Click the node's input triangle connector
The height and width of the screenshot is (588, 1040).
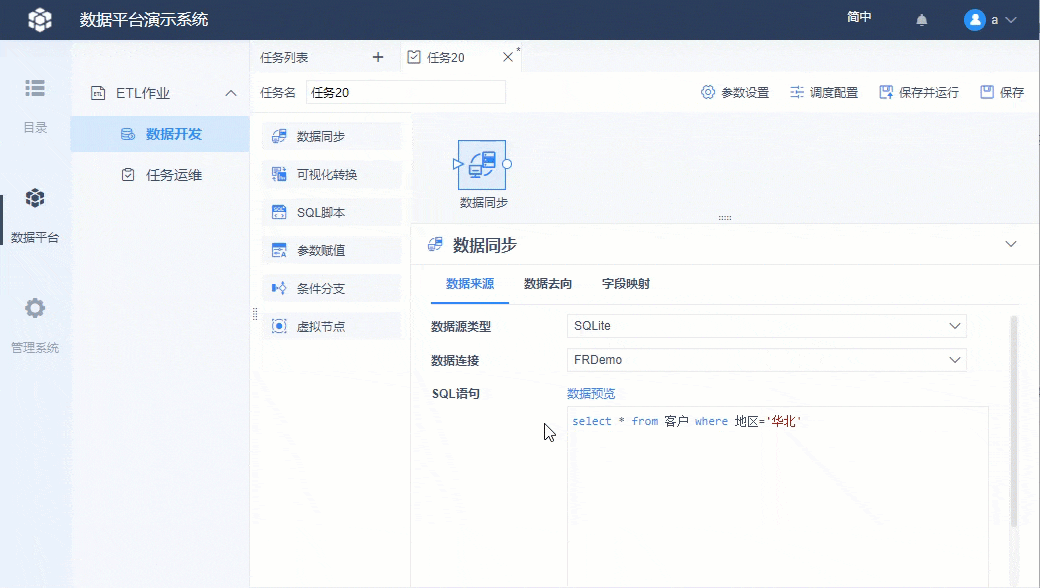coord(457,164)
